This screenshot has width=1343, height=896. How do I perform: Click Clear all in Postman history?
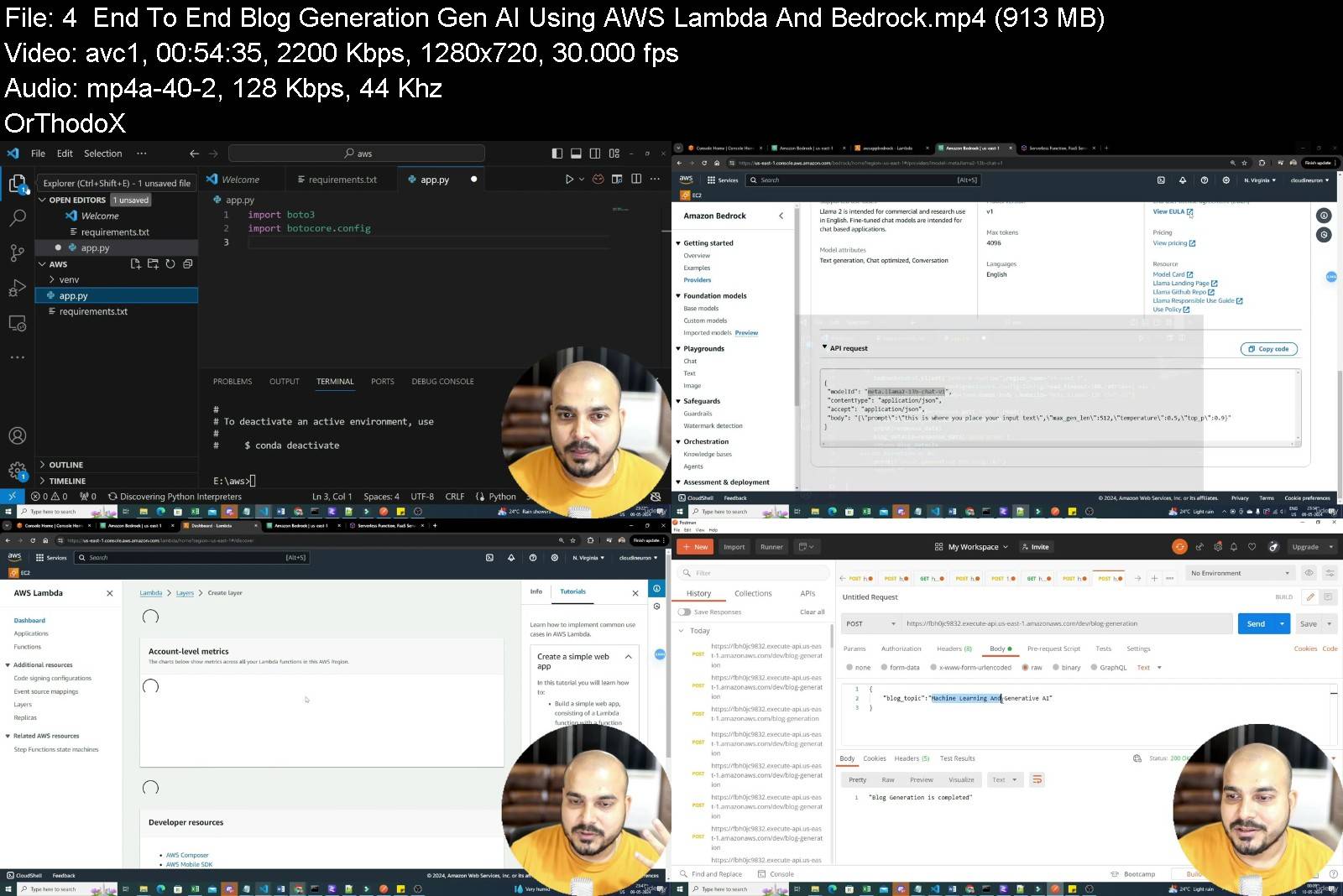click(x=812, y=612)
